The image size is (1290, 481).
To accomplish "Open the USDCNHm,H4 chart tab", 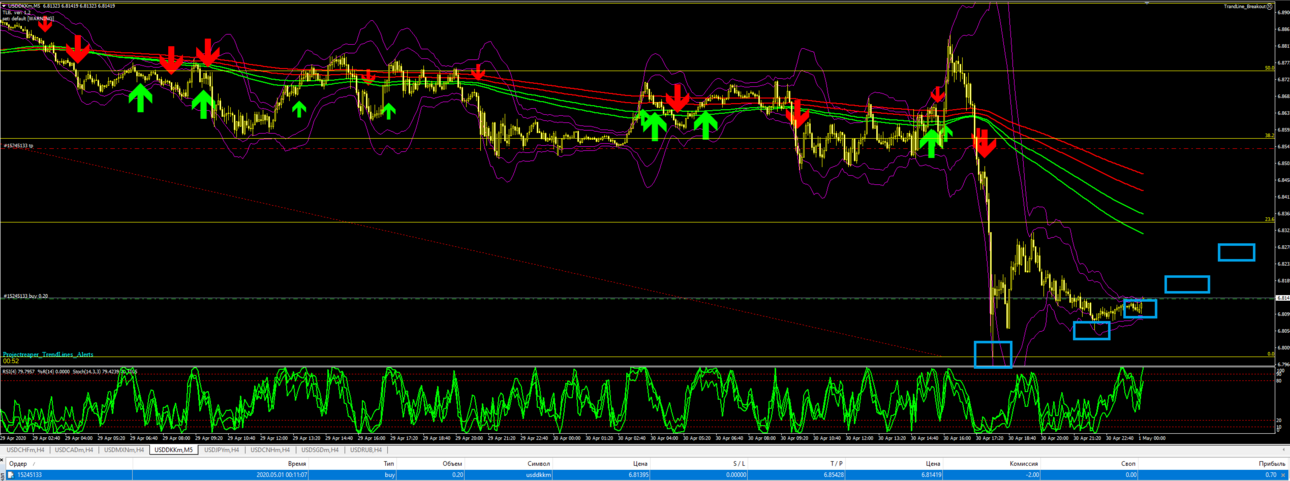I will click(272, 450).
